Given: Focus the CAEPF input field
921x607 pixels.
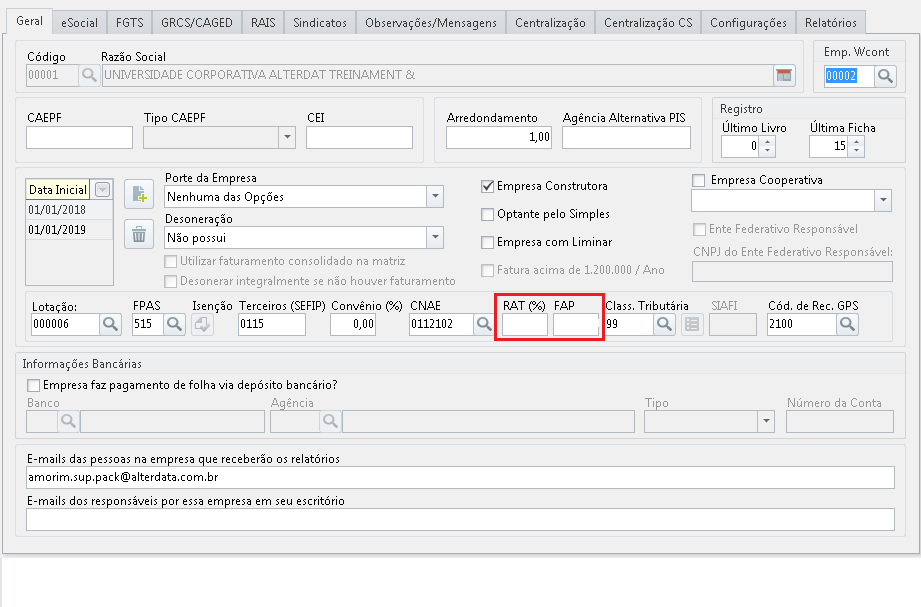Looking at the screenshot, I should tap(79, 138).
